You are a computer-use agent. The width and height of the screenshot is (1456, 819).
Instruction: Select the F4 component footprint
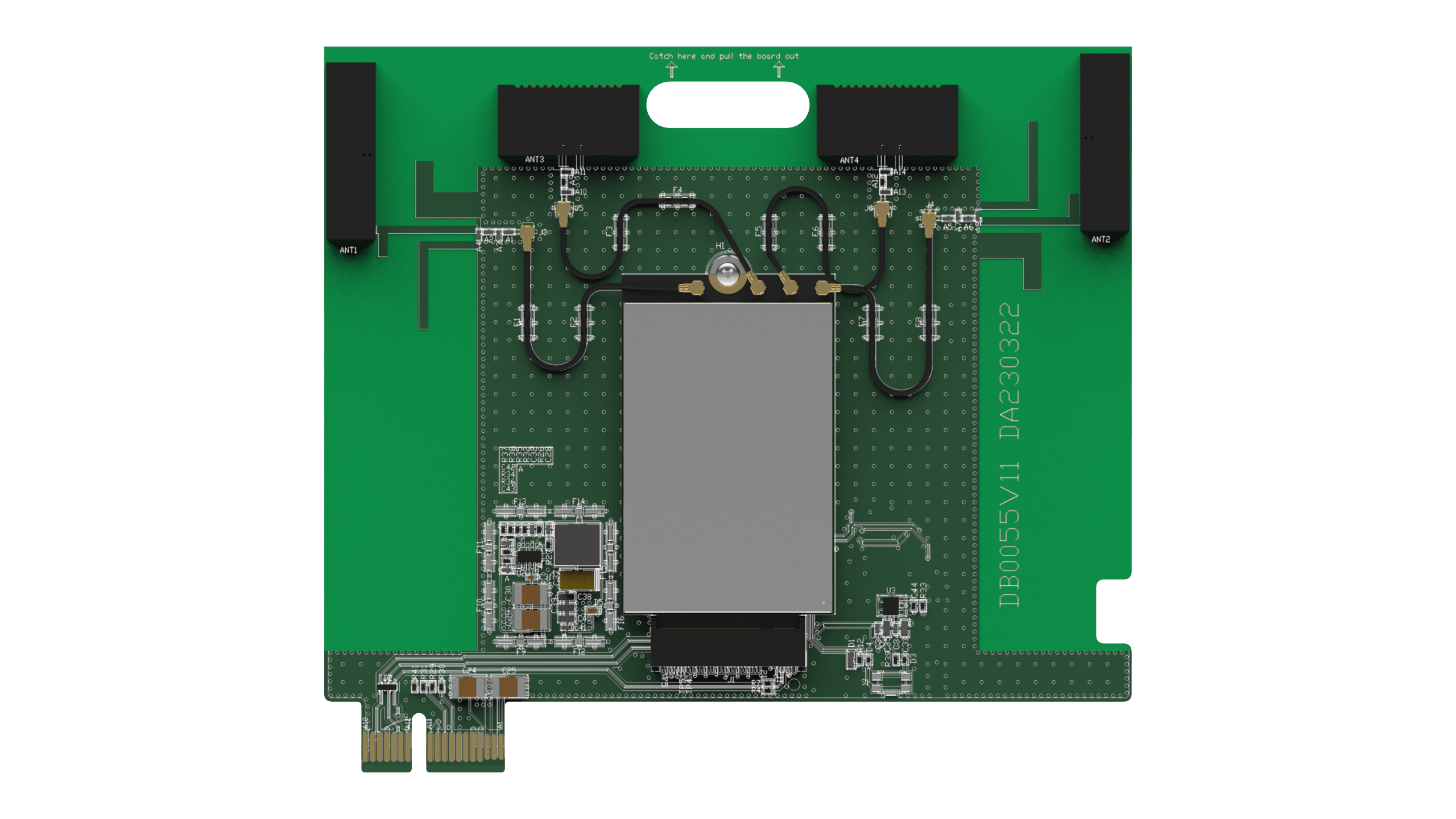[677, 201]
